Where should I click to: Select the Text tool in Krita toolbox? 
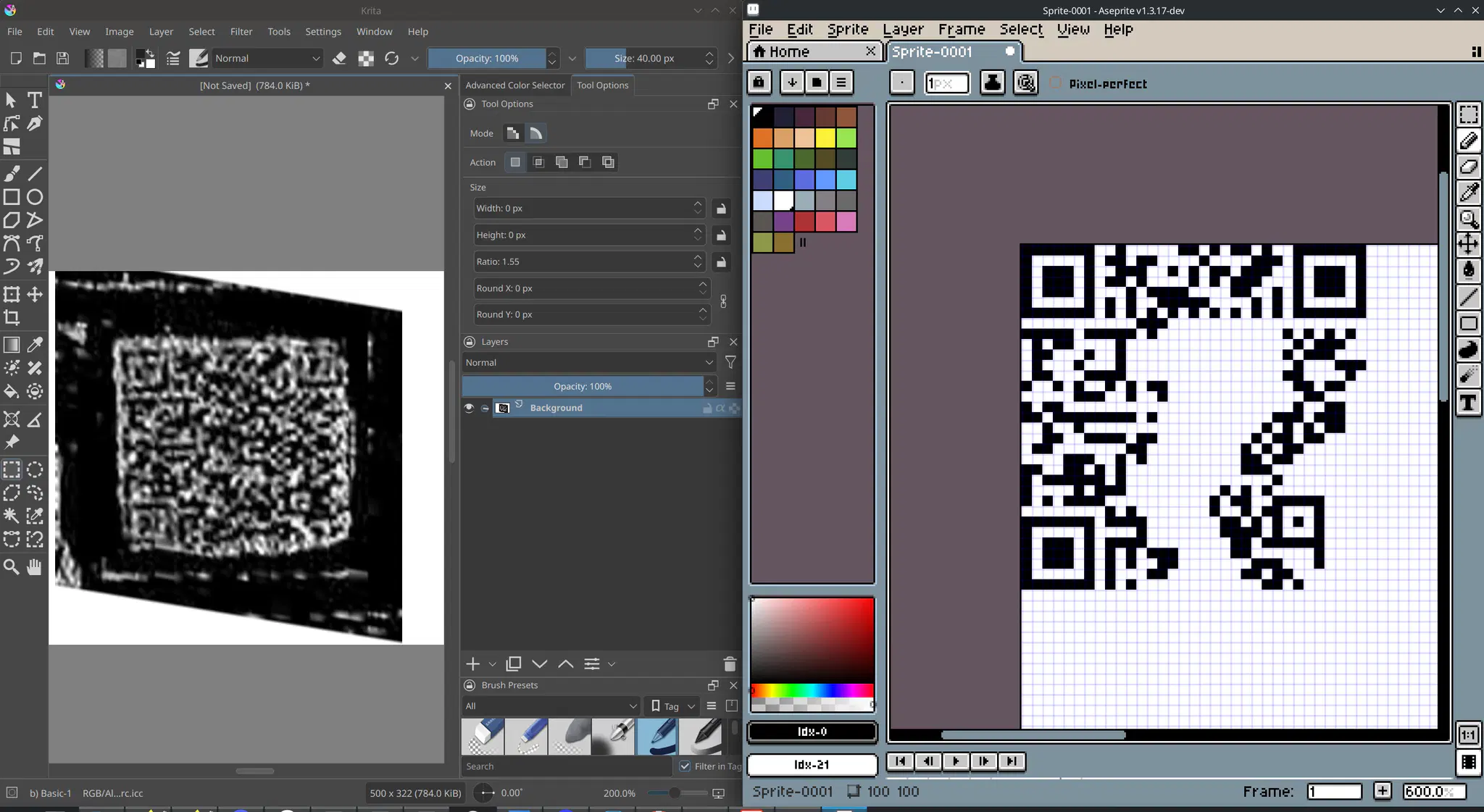tap(34, 100)
